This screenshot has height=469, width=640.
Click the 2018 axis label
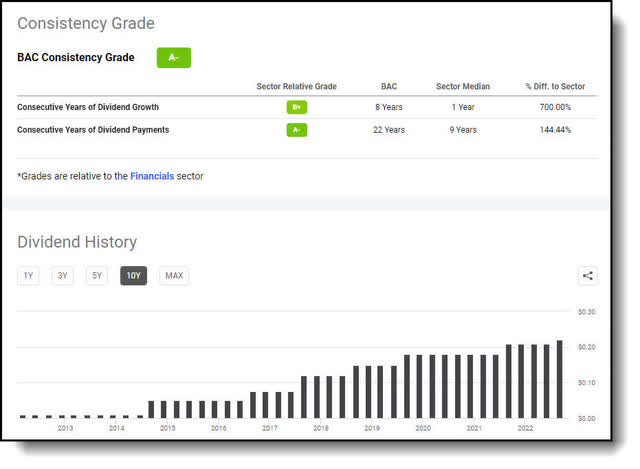click(x=321, y=428)
